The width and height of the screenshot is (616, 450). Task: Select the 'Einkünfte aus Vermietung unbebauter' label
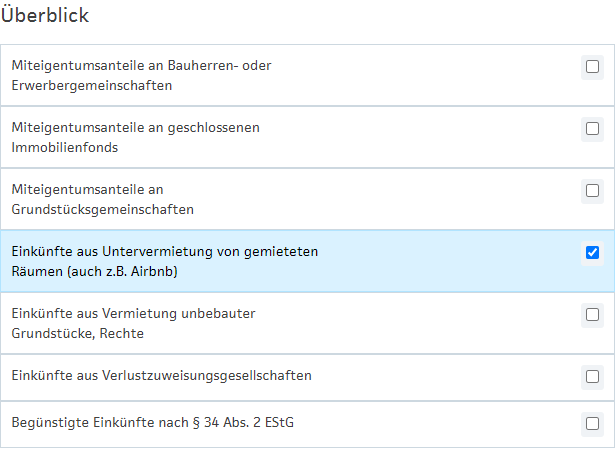[x=133, y=314]
